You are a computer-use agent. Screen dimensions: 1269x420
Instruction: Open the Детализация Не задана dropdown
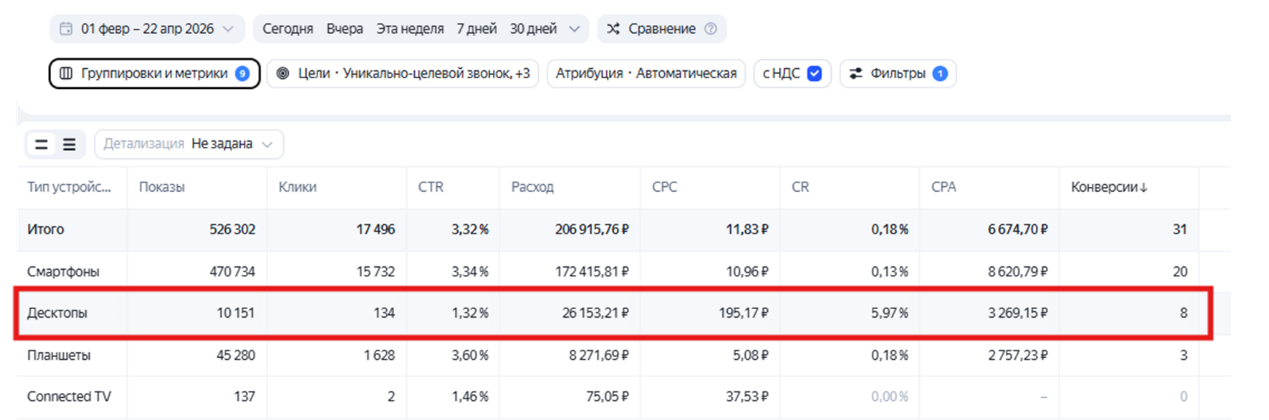point(189,144)
